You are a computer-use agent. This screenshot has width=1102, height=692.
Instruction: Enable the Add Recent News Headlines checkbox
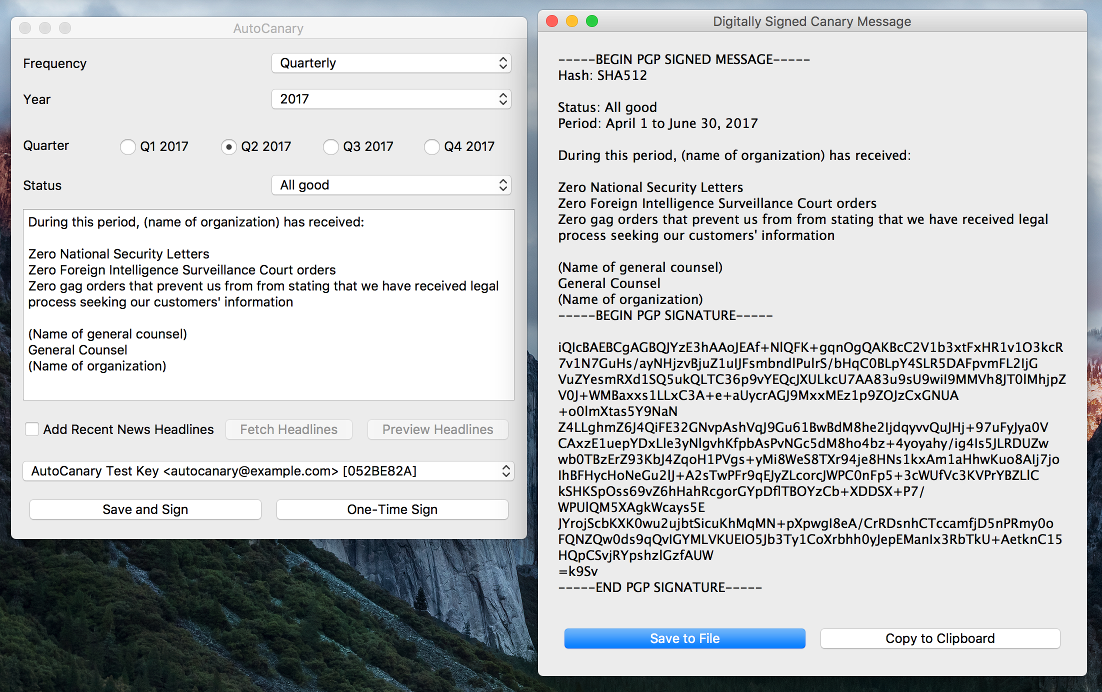(33, 429)
